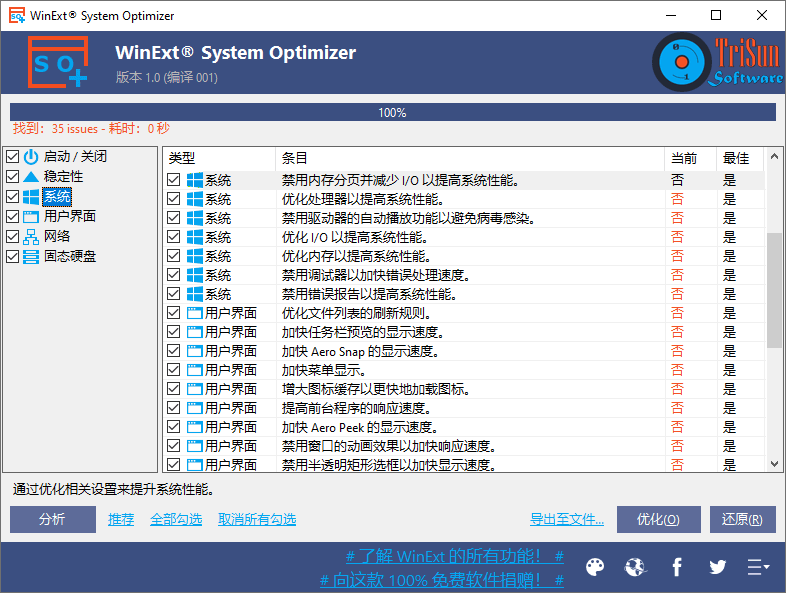Select the 加快 Aero Peek 的显示速度 row text

click(x=359, y=427)
